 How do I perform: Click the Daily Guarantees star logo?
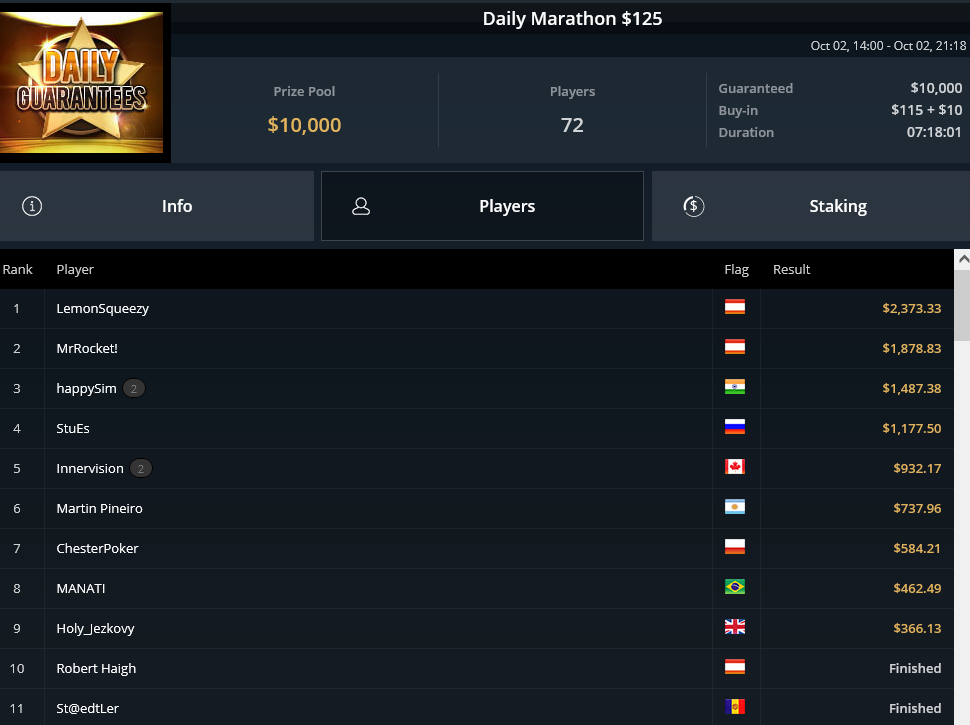coord(82,82)
